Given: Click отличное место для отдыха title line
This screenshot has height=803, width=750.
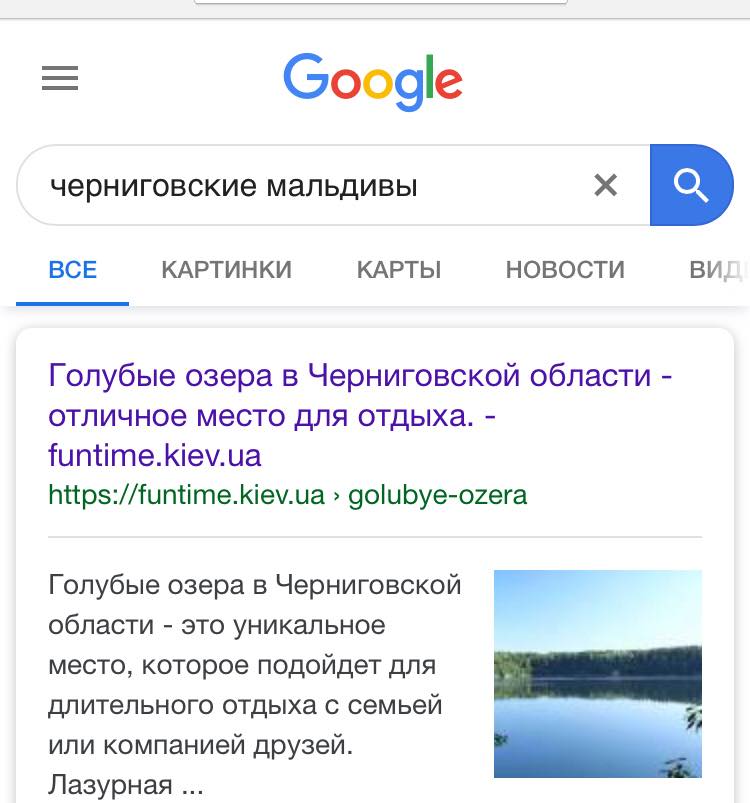Looking at the screenshot, I should [260, 416].
